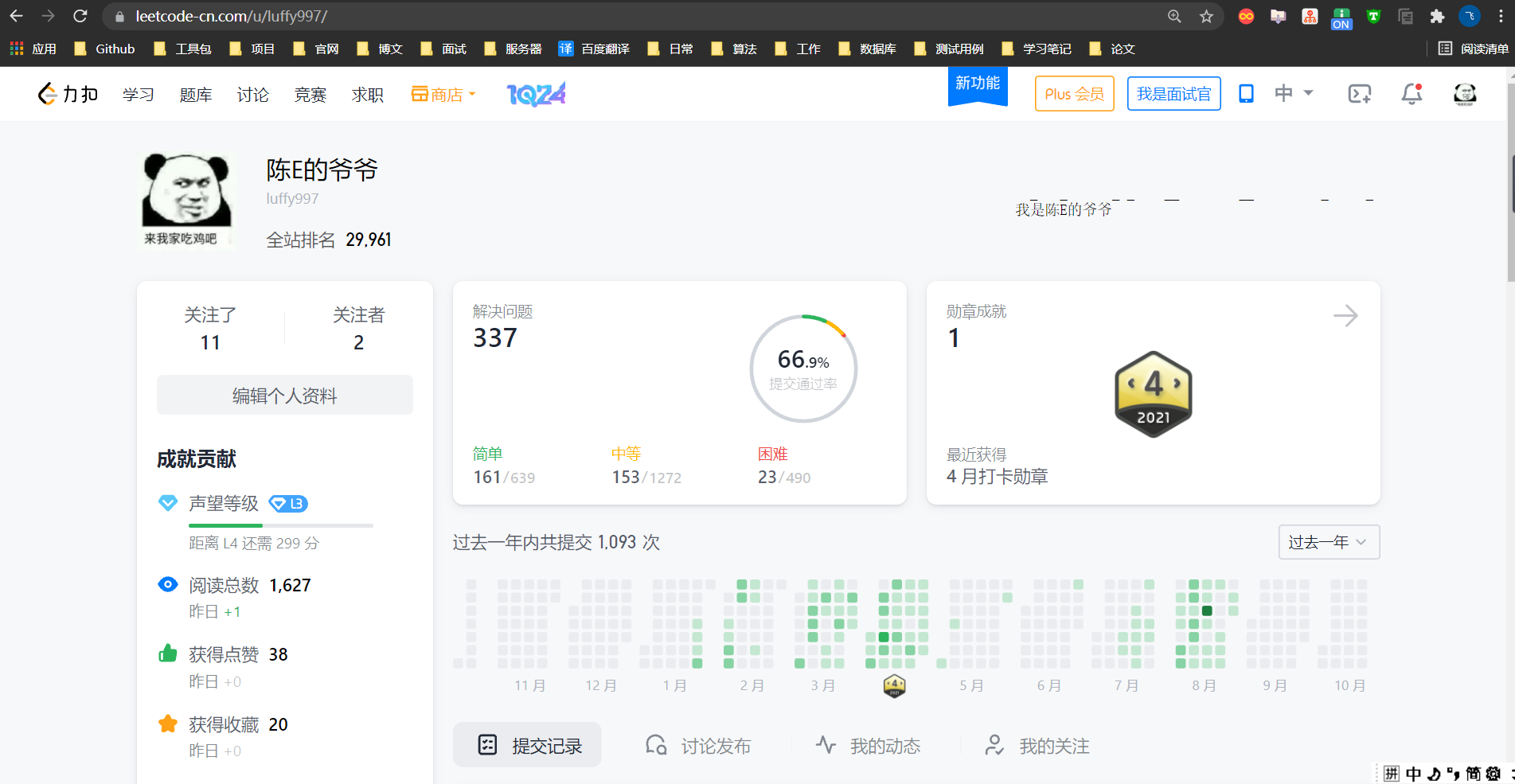Open the 竞赛 nav item
The width and height of the screenshot is (1515, 784).
tap(310, 95)
